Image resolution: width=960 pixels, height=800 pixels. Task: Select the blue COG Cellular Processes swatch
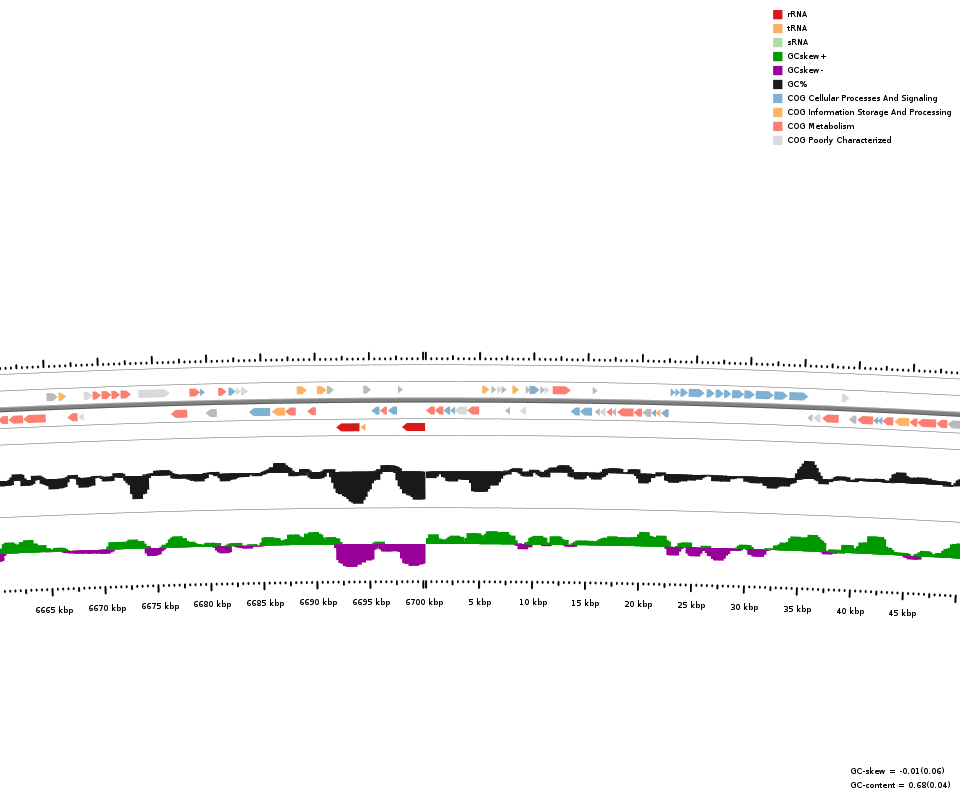coord(777,98)
